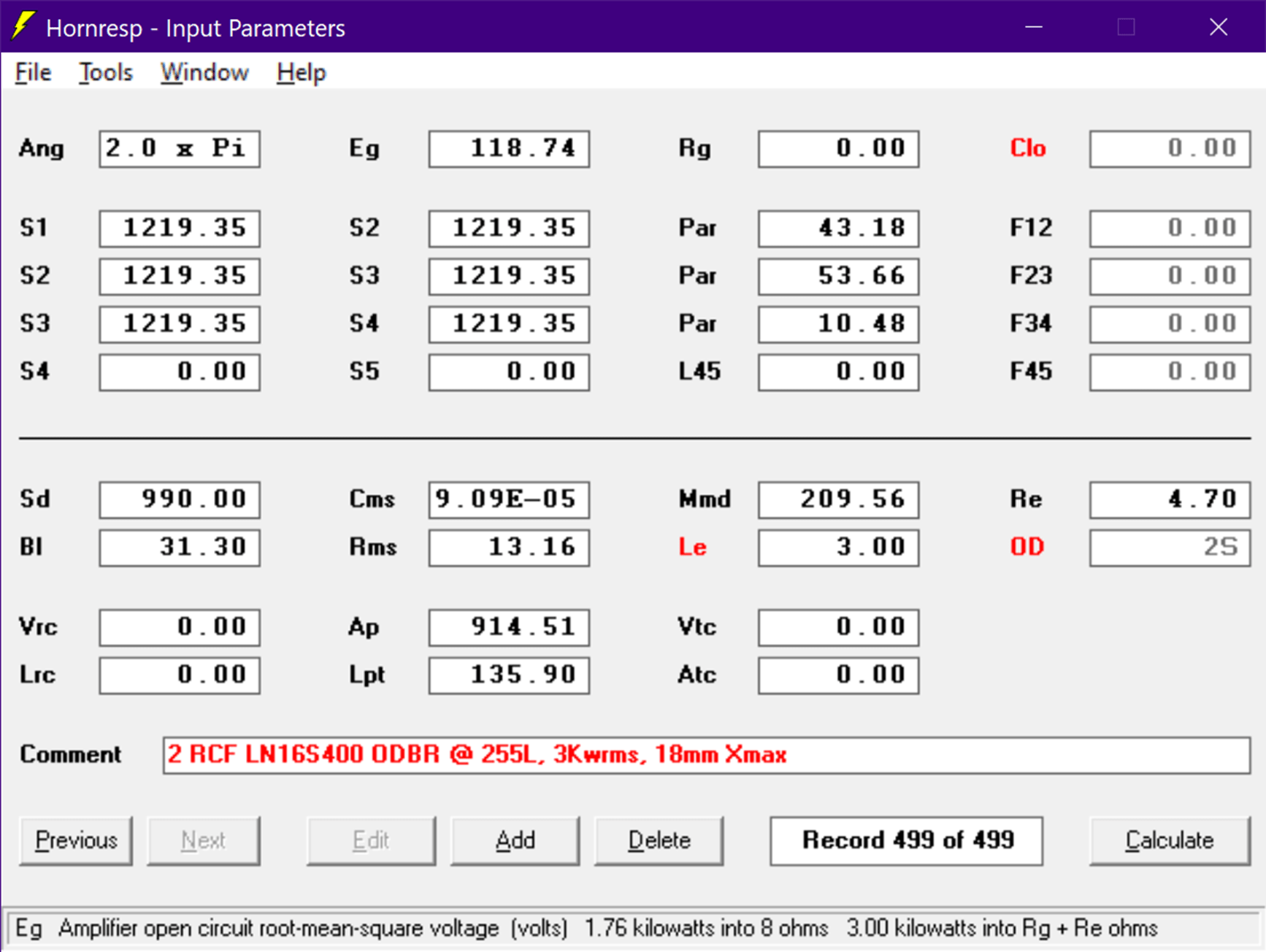
Task: Select the Re field with 4.70
Action: (x=1170, y=500)
